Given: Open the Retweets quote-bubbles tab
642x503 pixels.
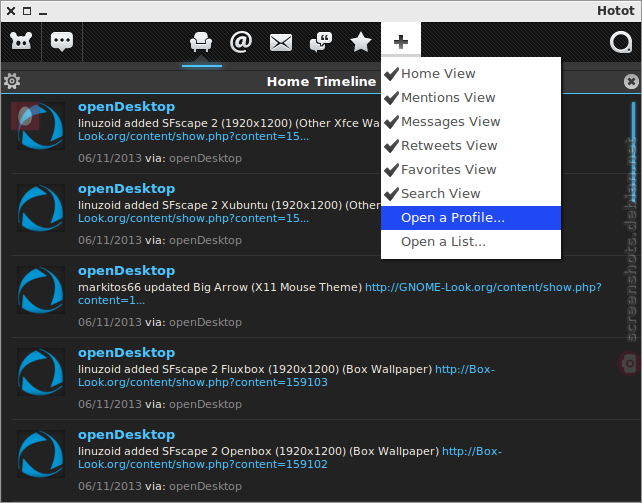Looking at the screenshot, I should point(321,42).
